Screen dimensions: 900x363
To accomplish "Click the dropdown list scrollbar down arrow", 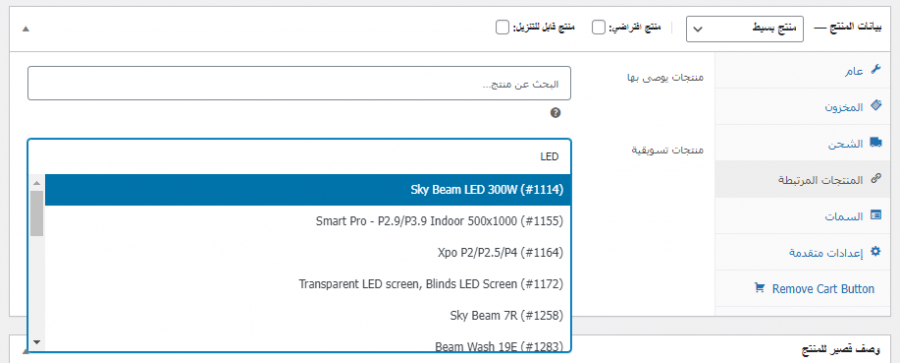I will tap(37, 342).
